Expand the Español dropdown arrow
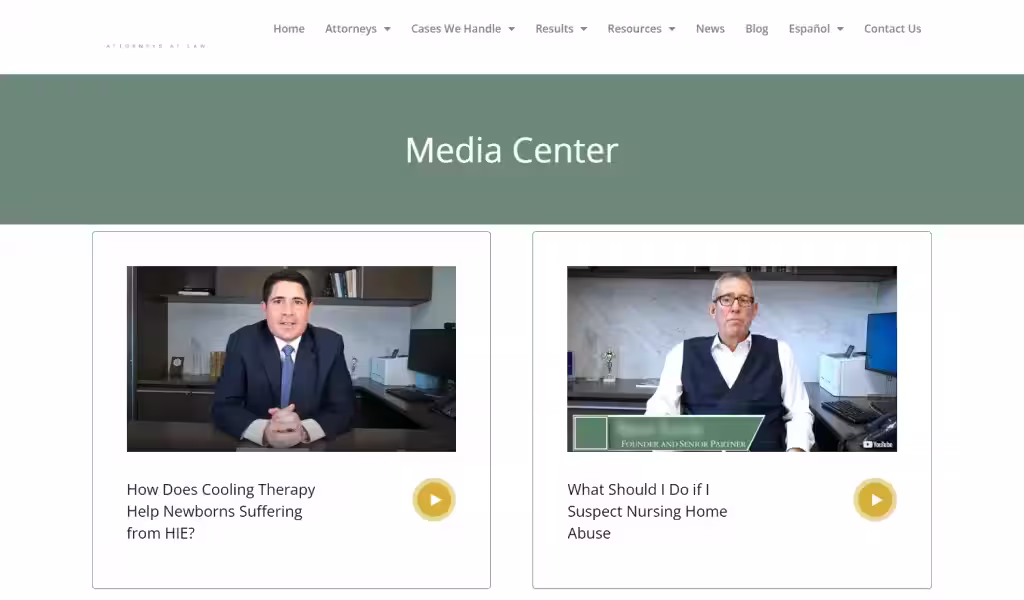This screenshot has height=600, width=1024. (x=840, y=29)
